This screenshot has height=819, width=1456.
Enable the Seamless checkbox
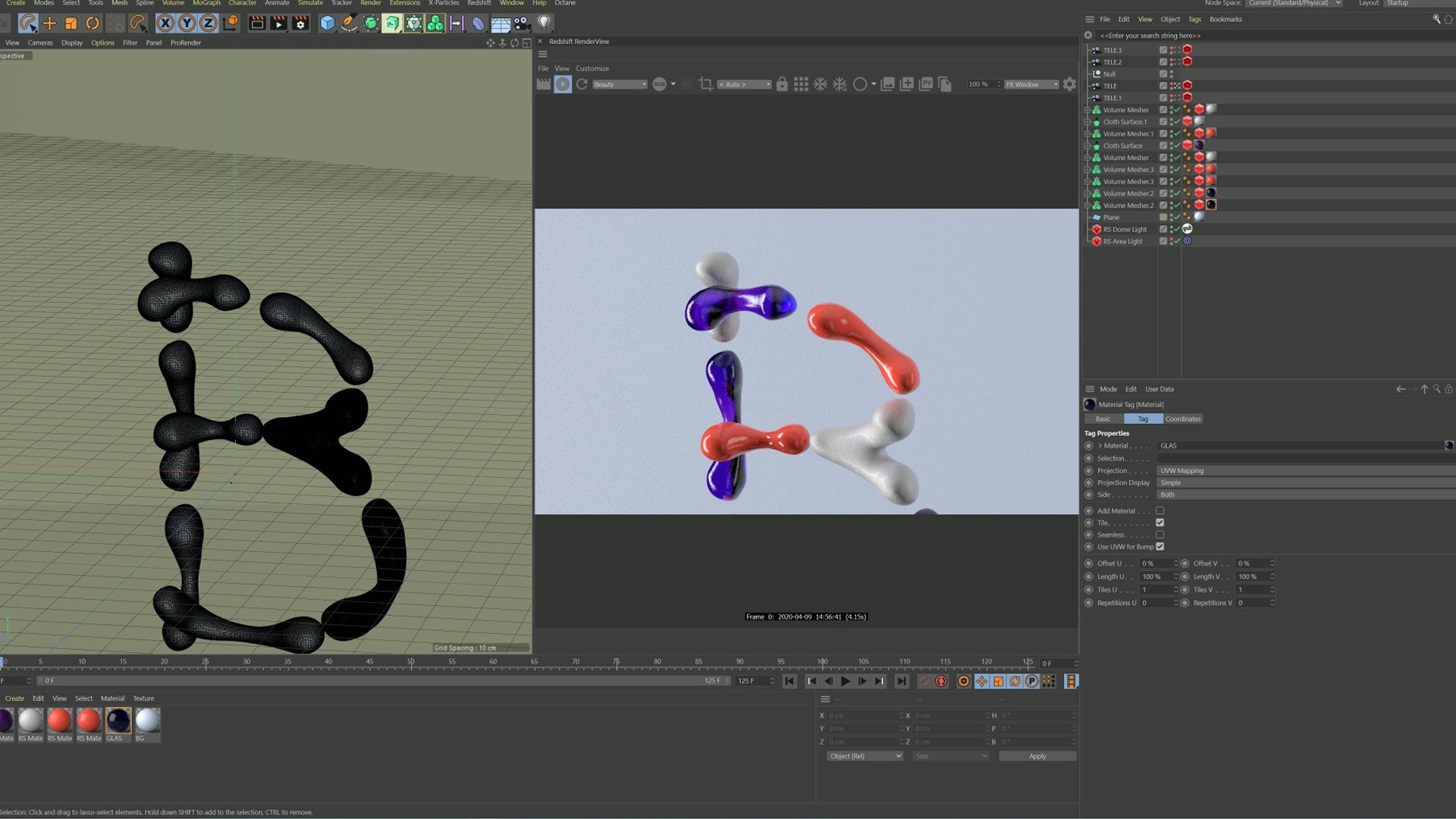coord(1159,535)
